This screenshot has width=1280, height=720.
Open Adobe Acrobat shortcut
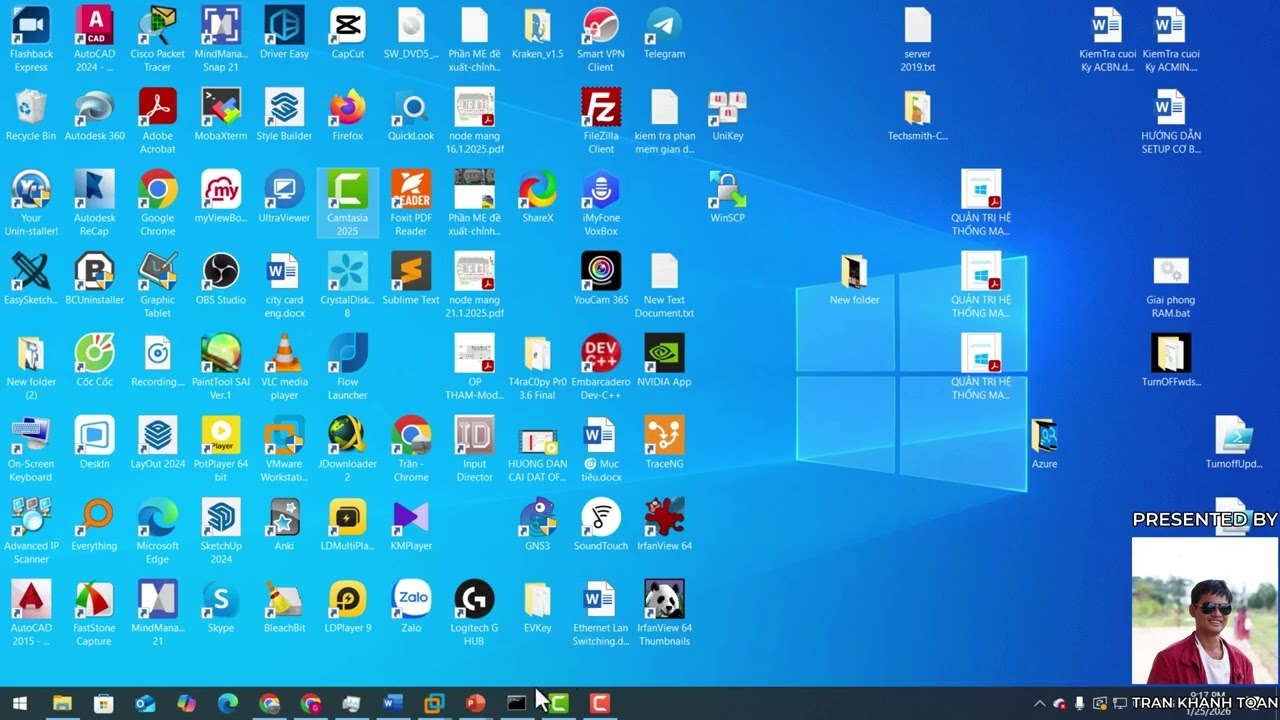coord(157,122)
